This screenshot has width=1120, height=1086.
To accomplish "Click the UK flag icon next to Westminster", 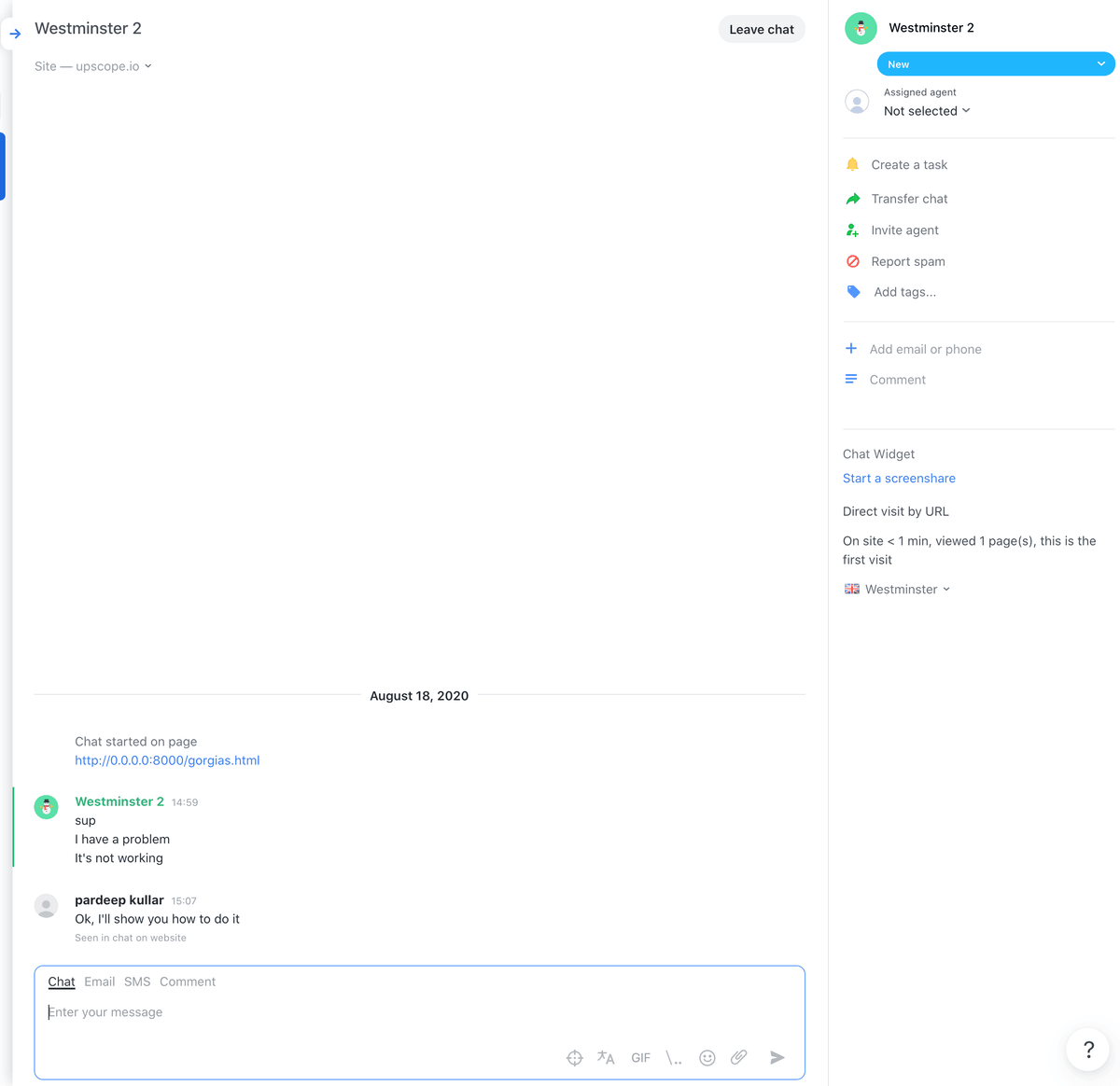I will click(852, 589).
